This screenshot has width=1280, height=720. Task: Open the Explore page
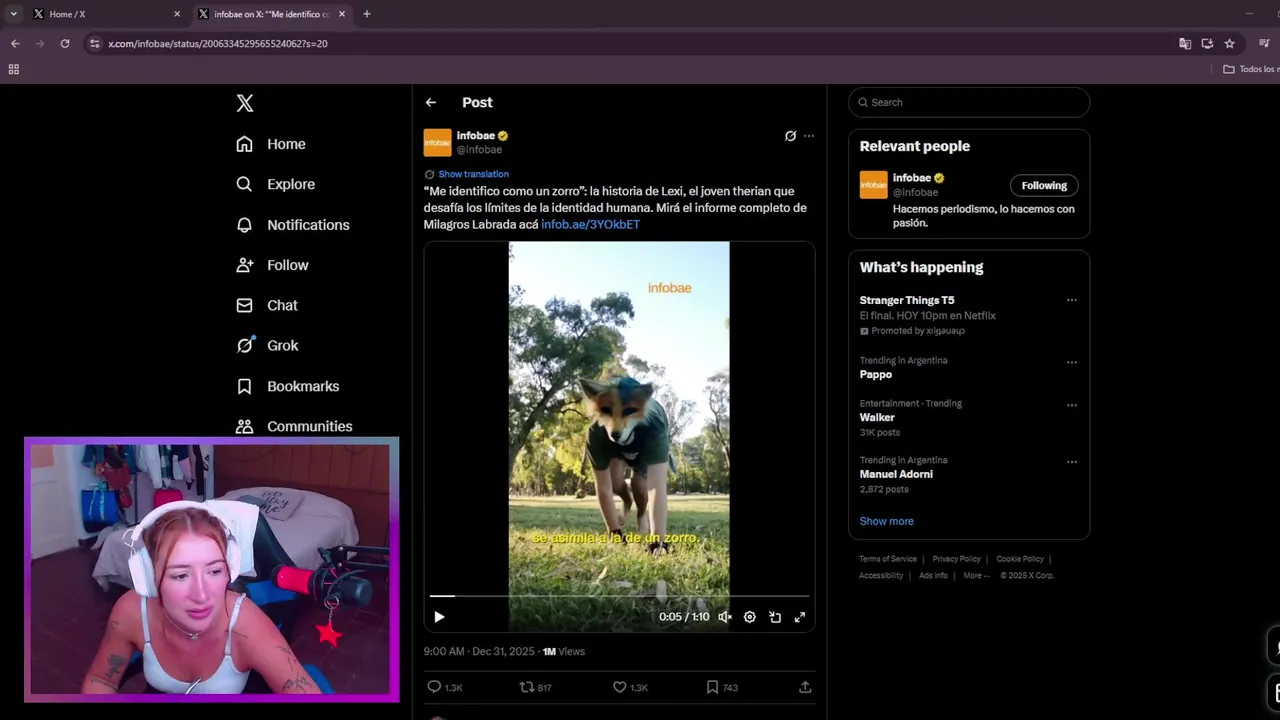coord(275,184)
